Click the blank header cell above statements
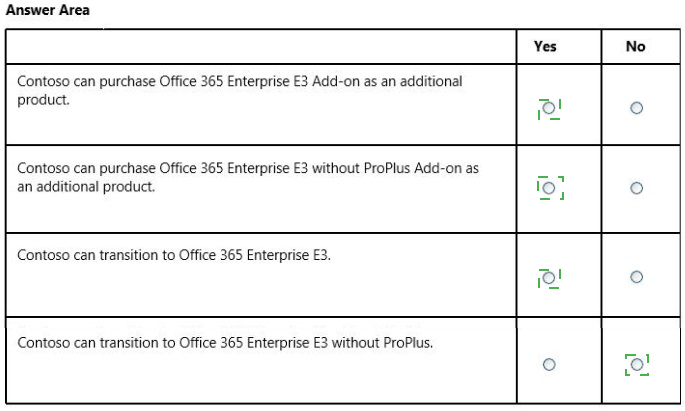Image resolution: width=685 pixels, height=411 pixels. pyautogui.click(x=261, y=46)
